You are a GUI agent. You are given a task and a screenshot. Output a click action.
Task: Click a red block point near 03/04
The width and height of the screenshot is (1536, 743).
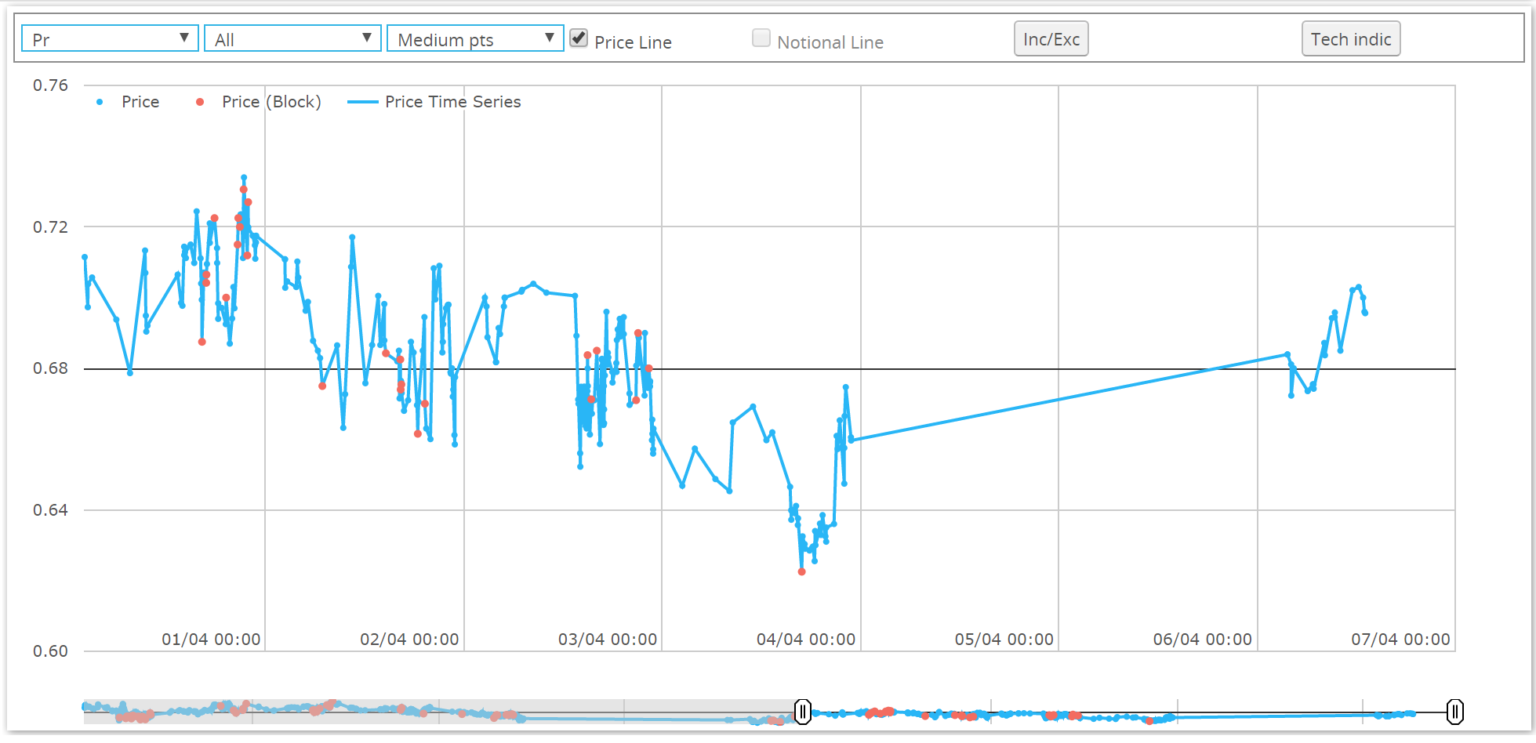[x=587, y=353]
